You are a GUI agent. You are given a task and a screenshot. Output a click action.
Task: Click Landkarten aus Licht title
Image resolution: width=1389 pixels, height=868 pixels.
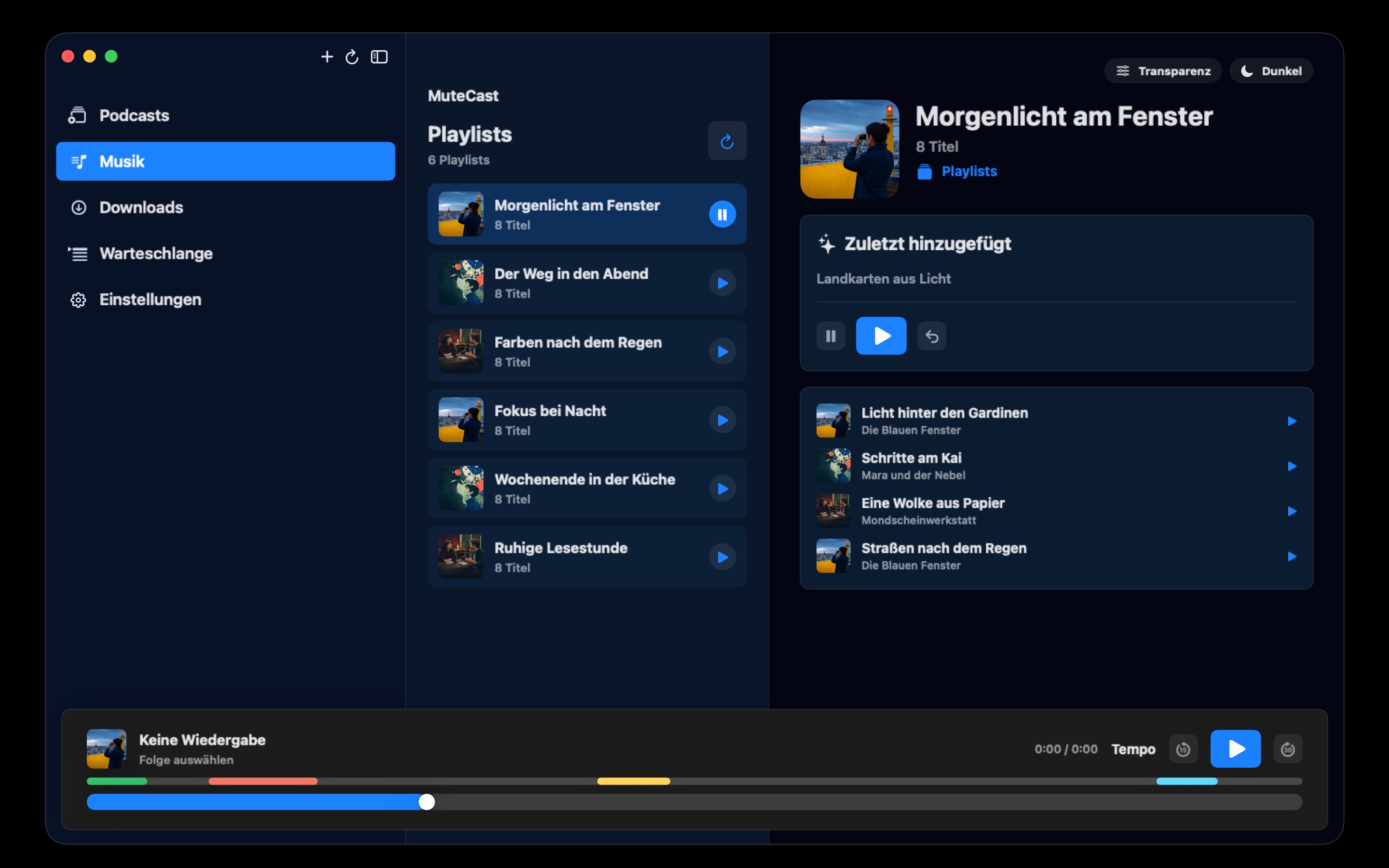[x=884, y=278]
